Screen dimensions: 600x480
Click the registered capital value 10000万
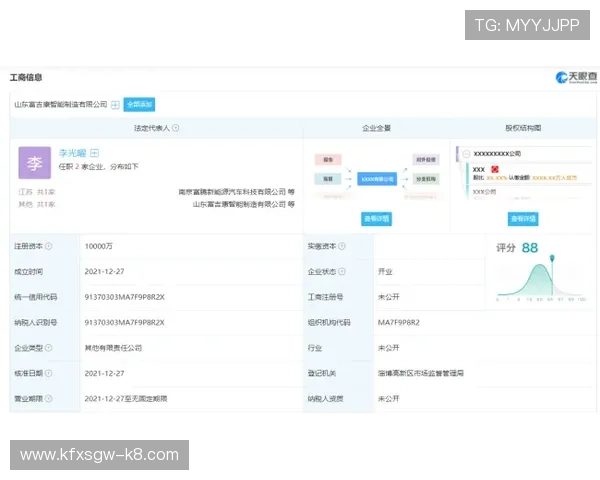pos(98,246)
